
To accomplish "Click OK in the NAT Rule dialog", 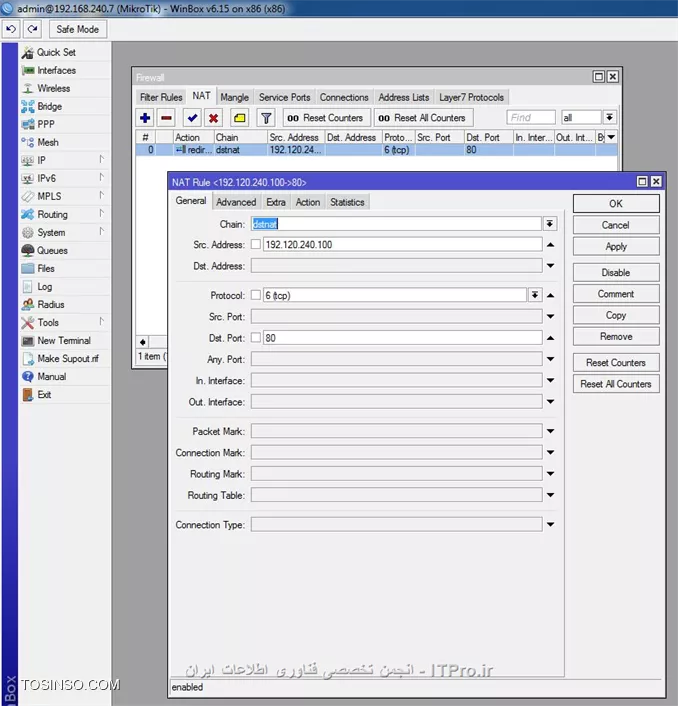I will 616,204.
